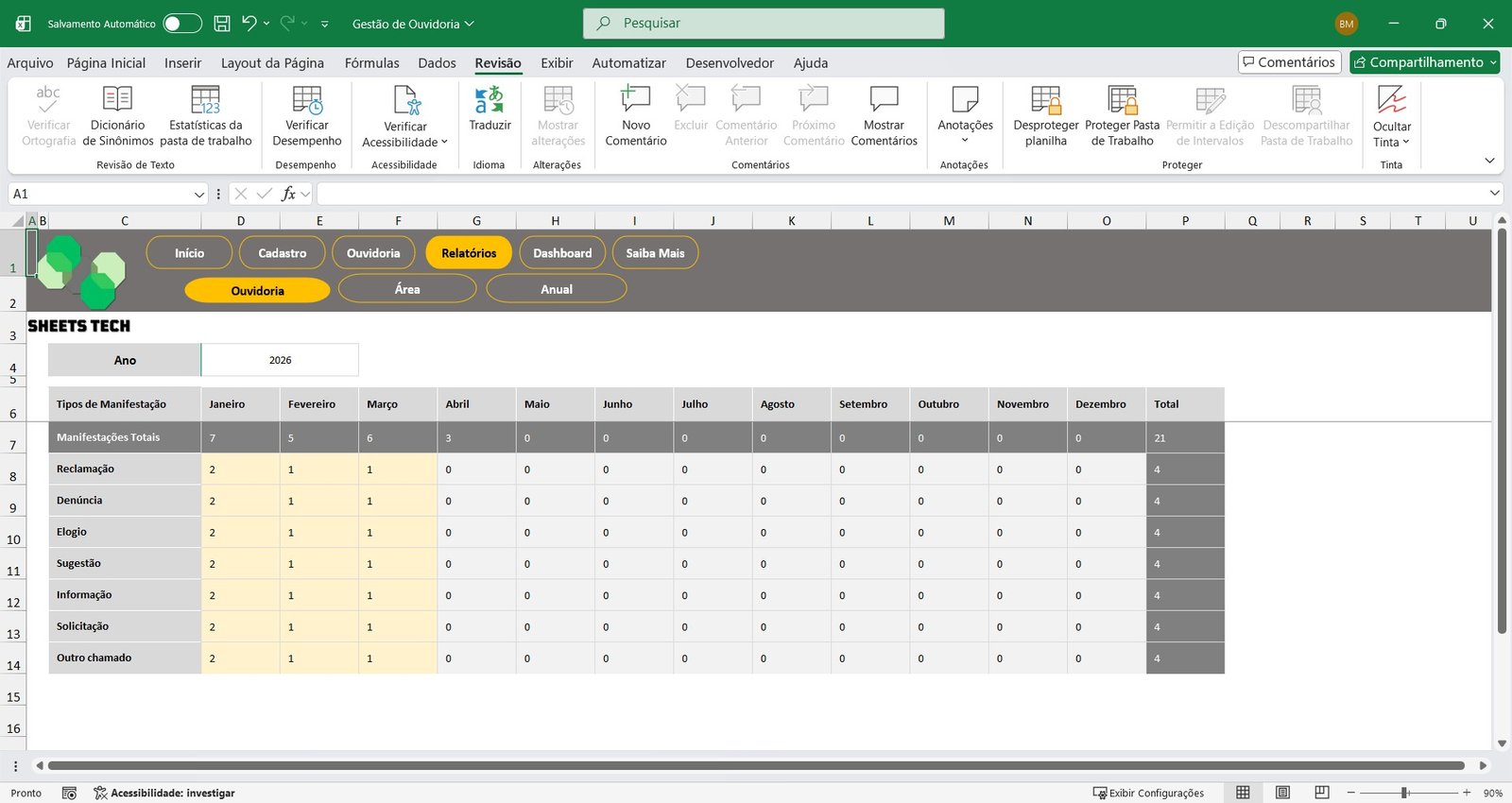Image resolution: width=1512 pixels, height=803 pixels.
Task: Switch to the Dados tab
Action: [x=437, y=63]
